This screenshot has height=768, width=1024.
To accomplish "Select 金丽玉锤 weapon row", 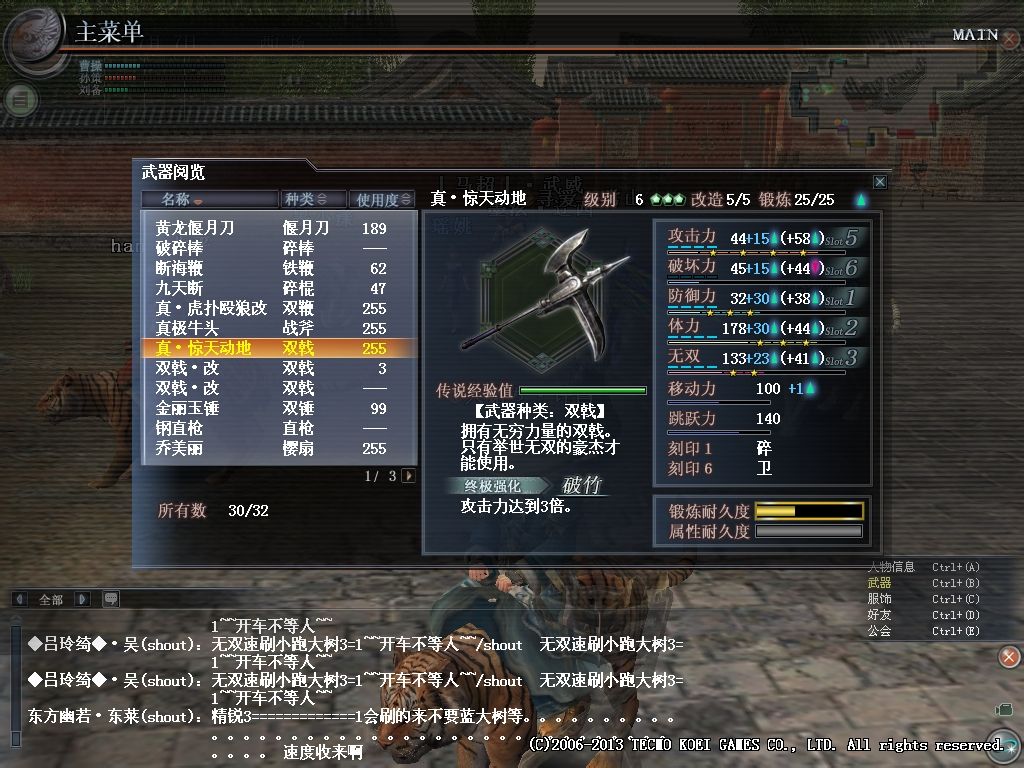I will (279, 408).
